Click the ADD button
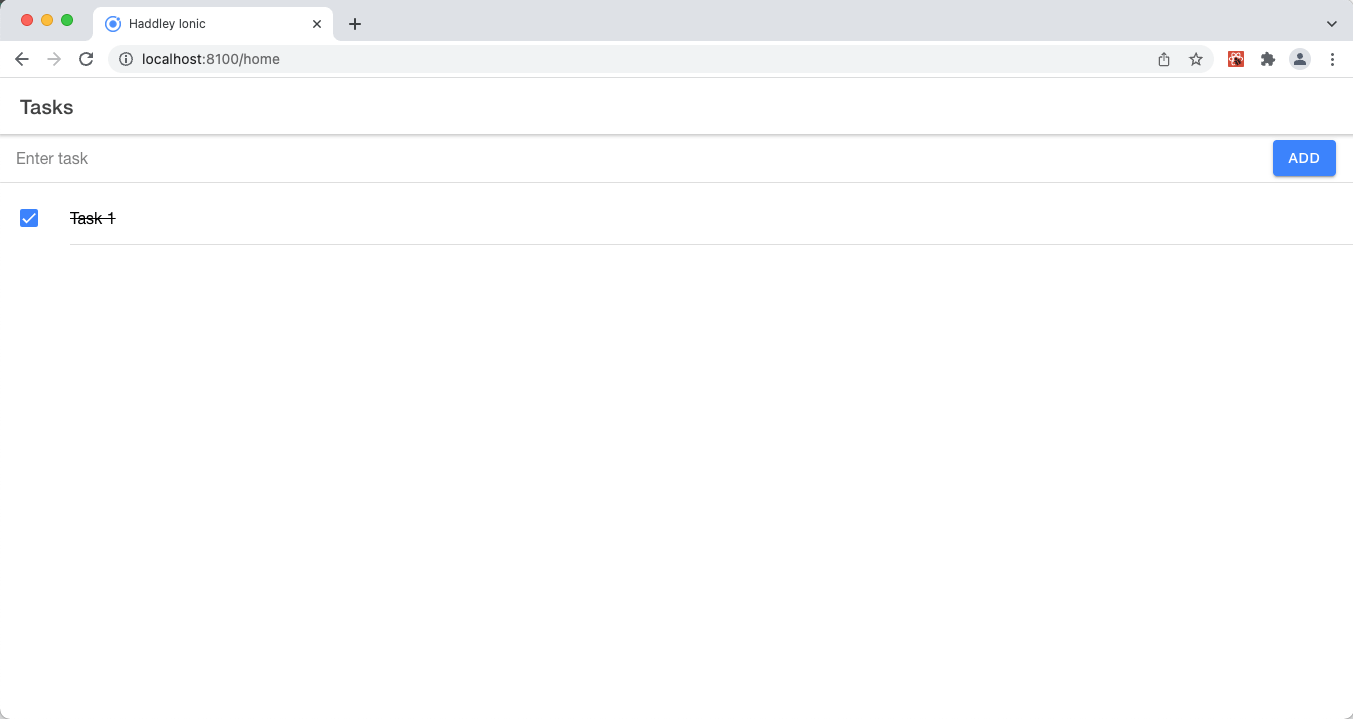The width and height of the screenshot is (1353, 719). (x=1304, y=158)
